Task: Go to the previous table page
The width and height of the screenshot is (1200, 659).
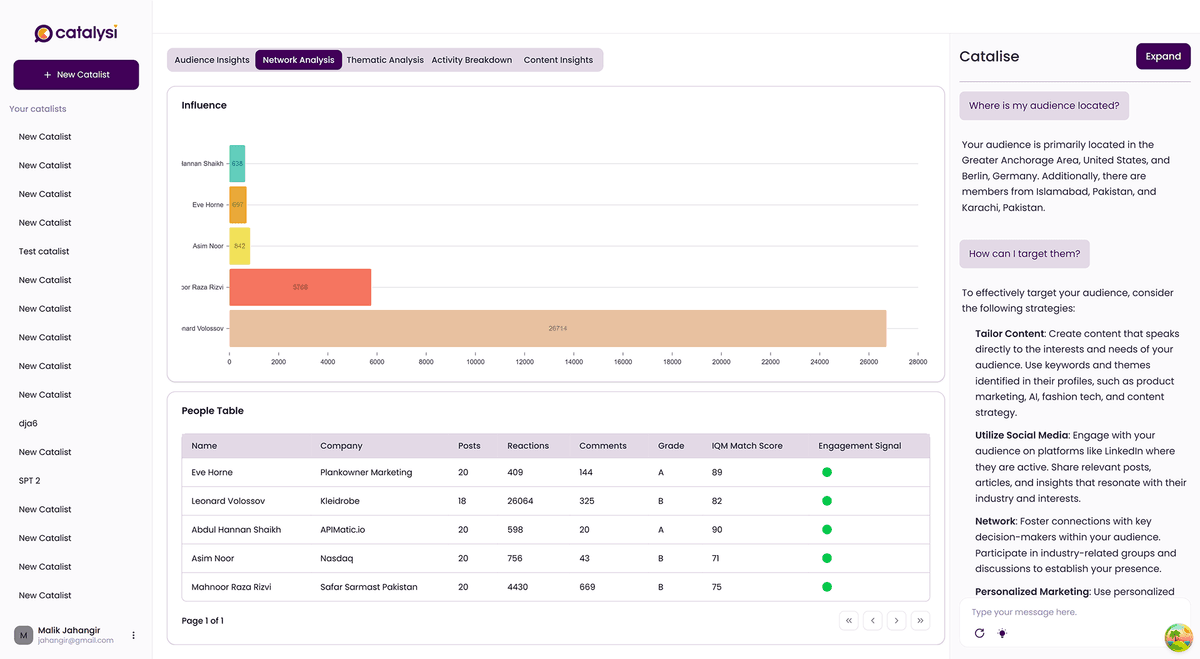Action: click(x=873, y=621)
